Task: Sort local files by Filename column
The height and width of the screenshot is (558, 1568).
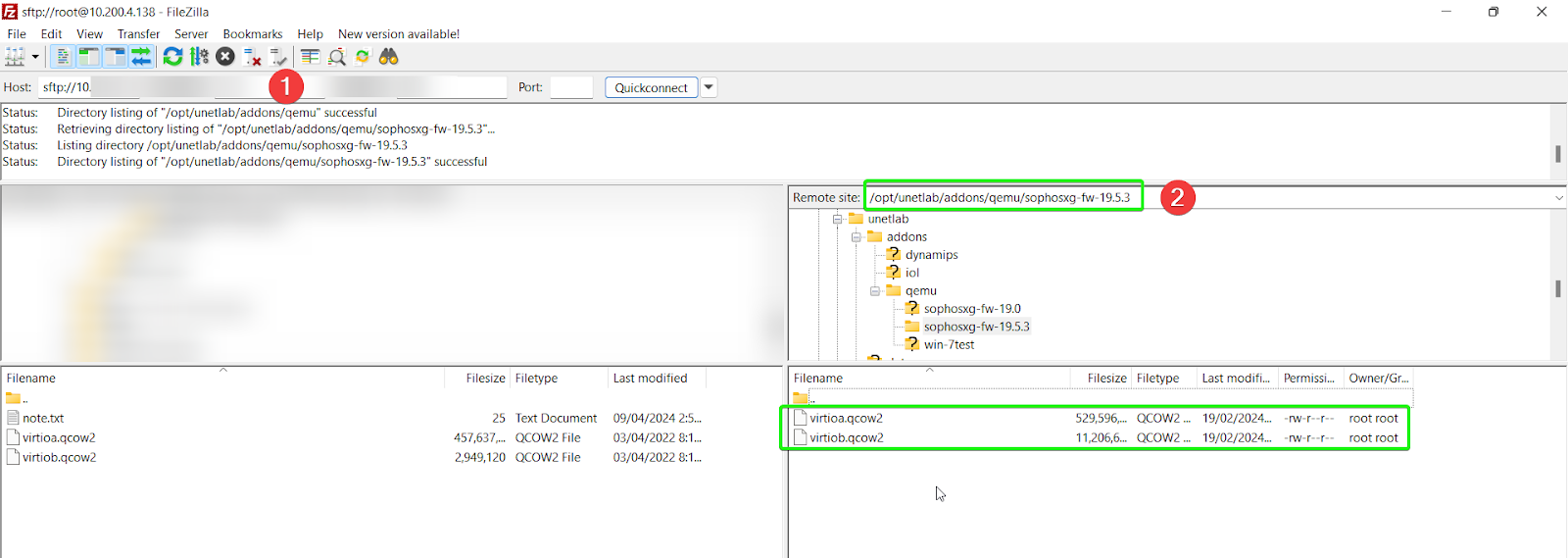Action: pyautogui.click(x=222, y=378)
